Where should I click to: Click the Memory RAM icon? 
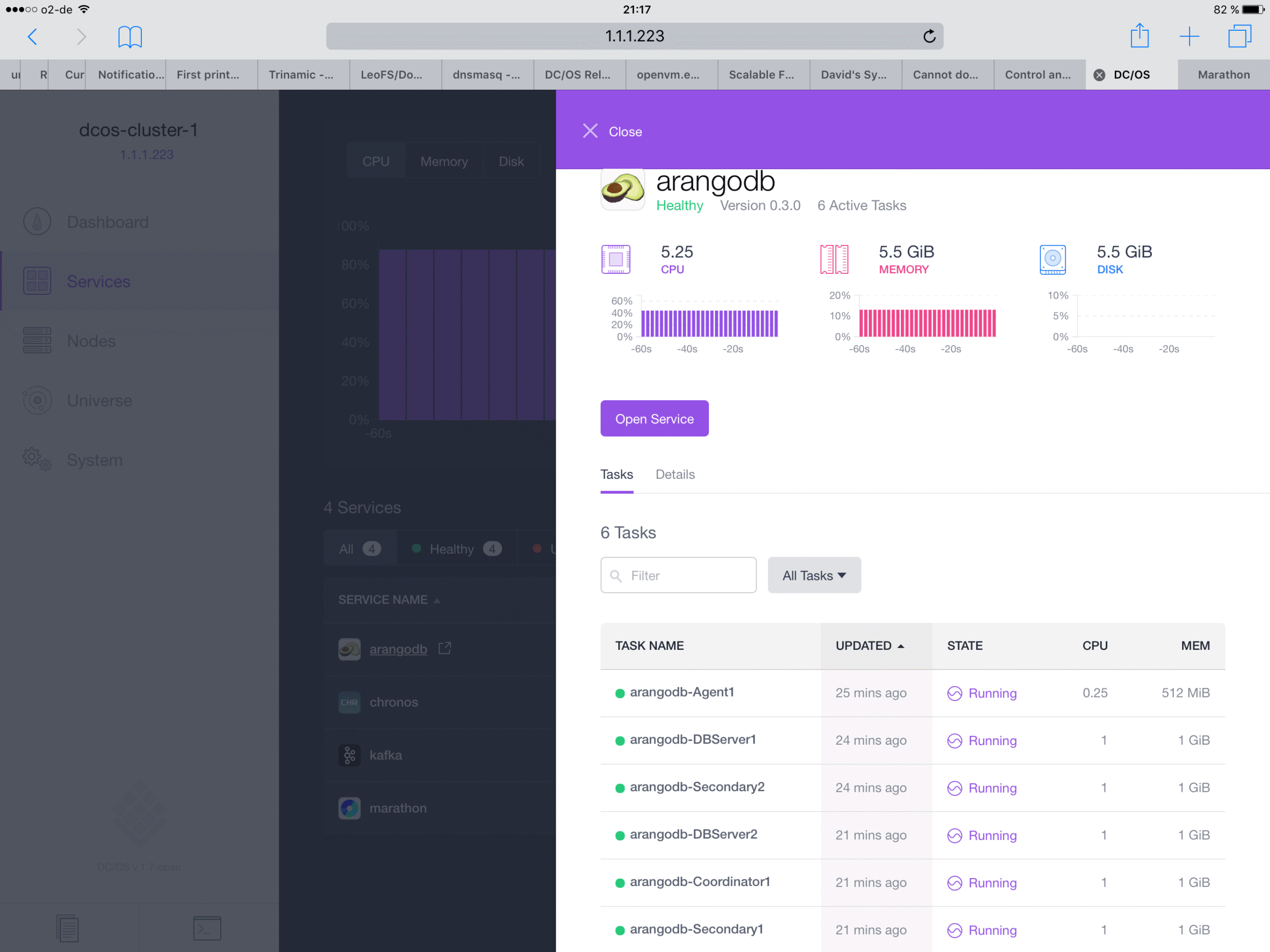tap(833, 259)
